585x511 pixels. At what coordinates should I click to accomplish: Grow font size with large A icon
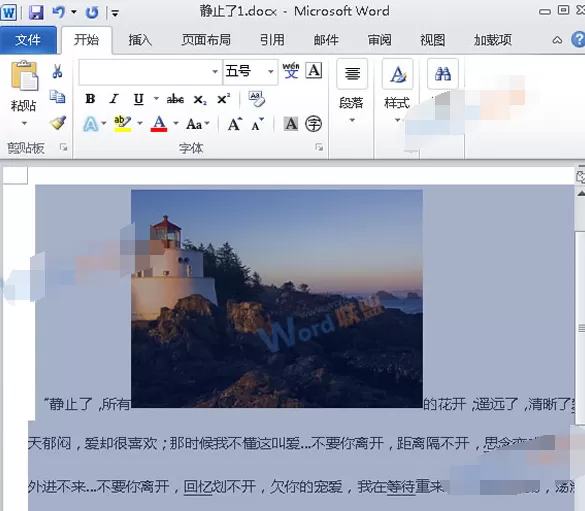pos(235,123)
